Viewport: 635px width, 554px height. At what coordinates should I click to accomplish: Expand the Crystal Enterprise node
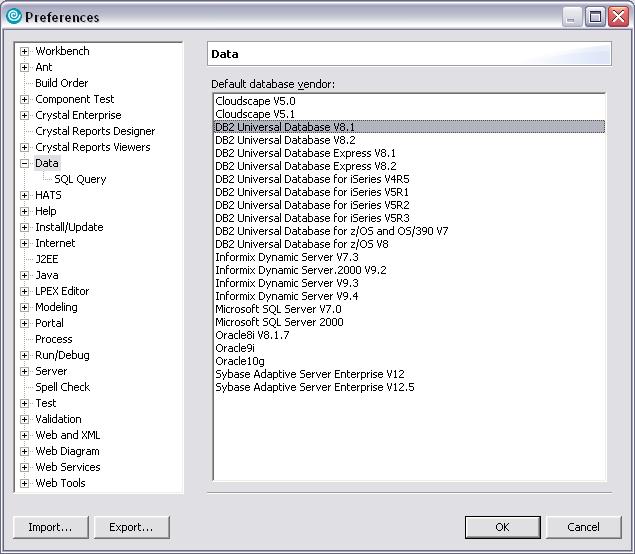coord(24,115)
